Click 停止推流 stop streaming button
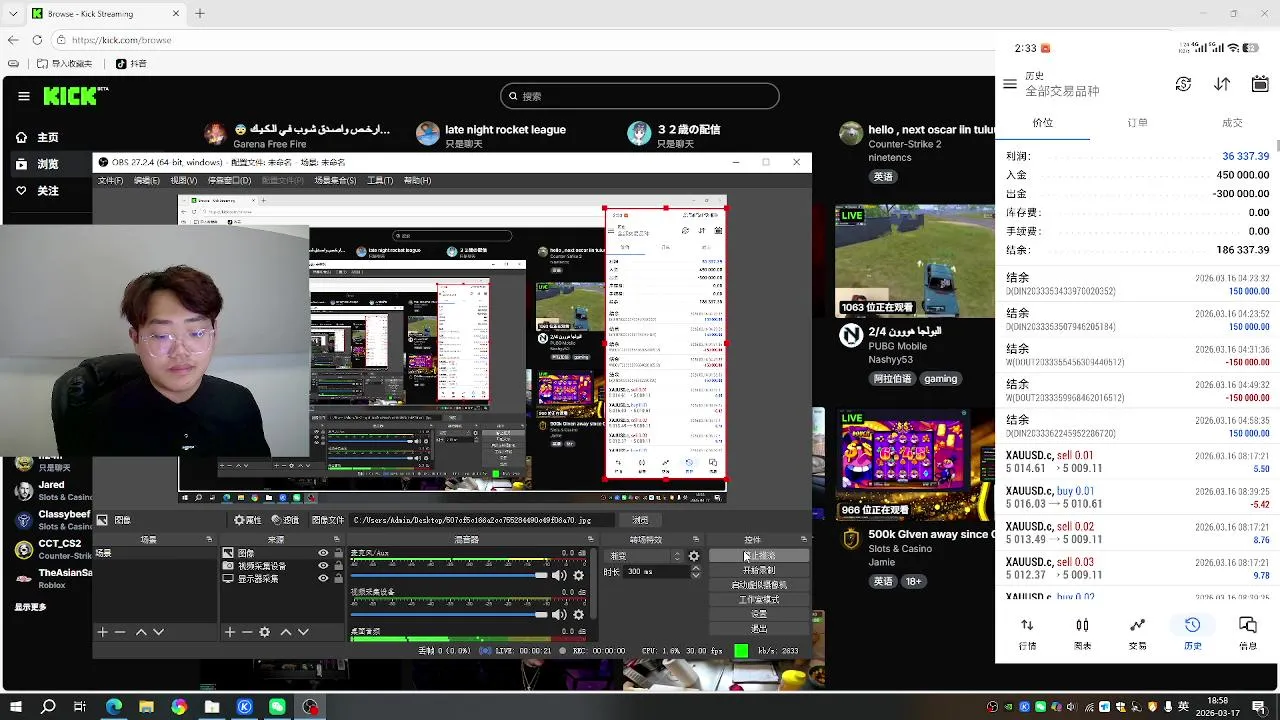The image size is (1280, 720). tap(759, 556)
